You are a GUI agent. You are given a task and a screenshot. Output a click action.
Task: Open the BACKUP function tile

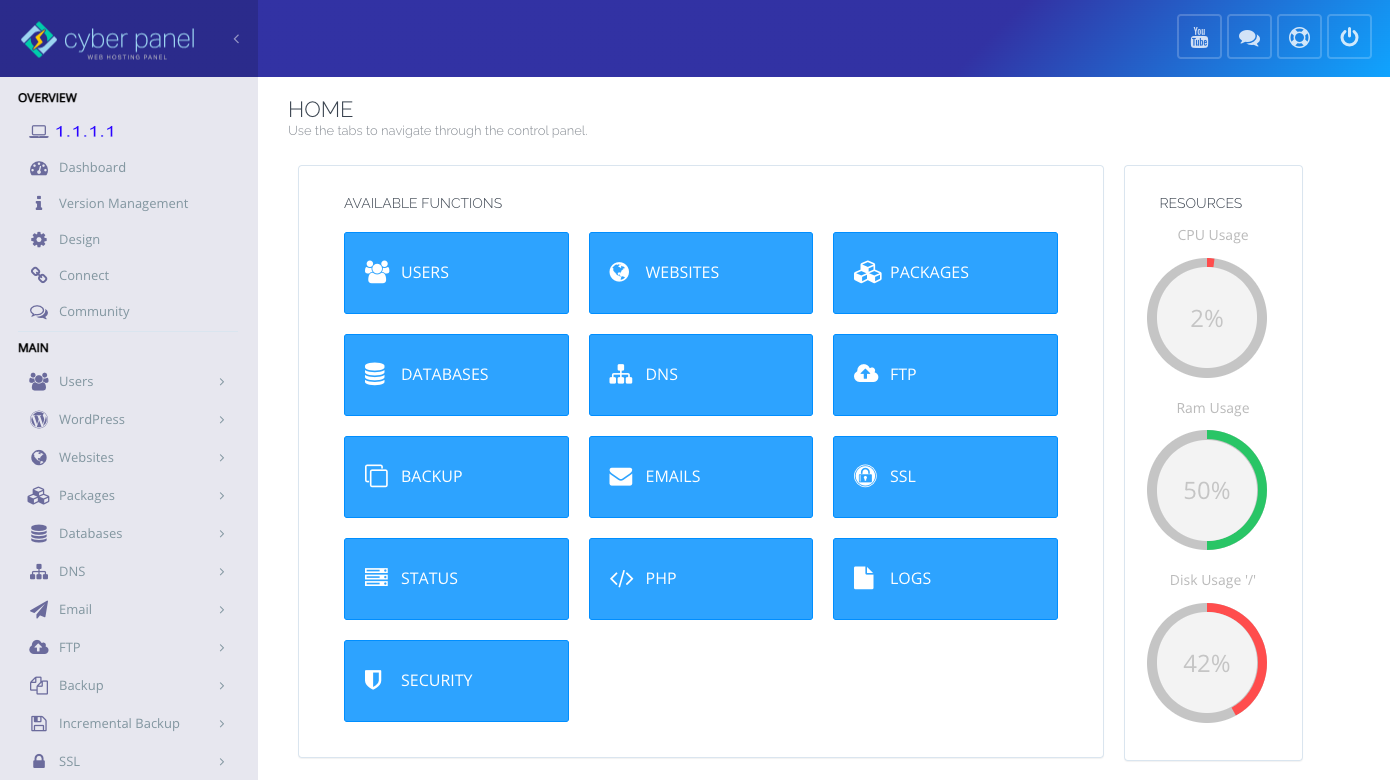coord(456,476)
